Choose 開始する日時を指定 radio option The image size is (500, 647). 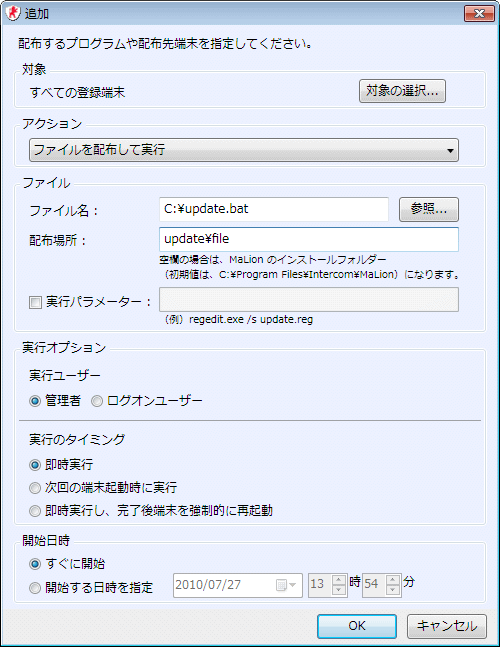(35, 587)
